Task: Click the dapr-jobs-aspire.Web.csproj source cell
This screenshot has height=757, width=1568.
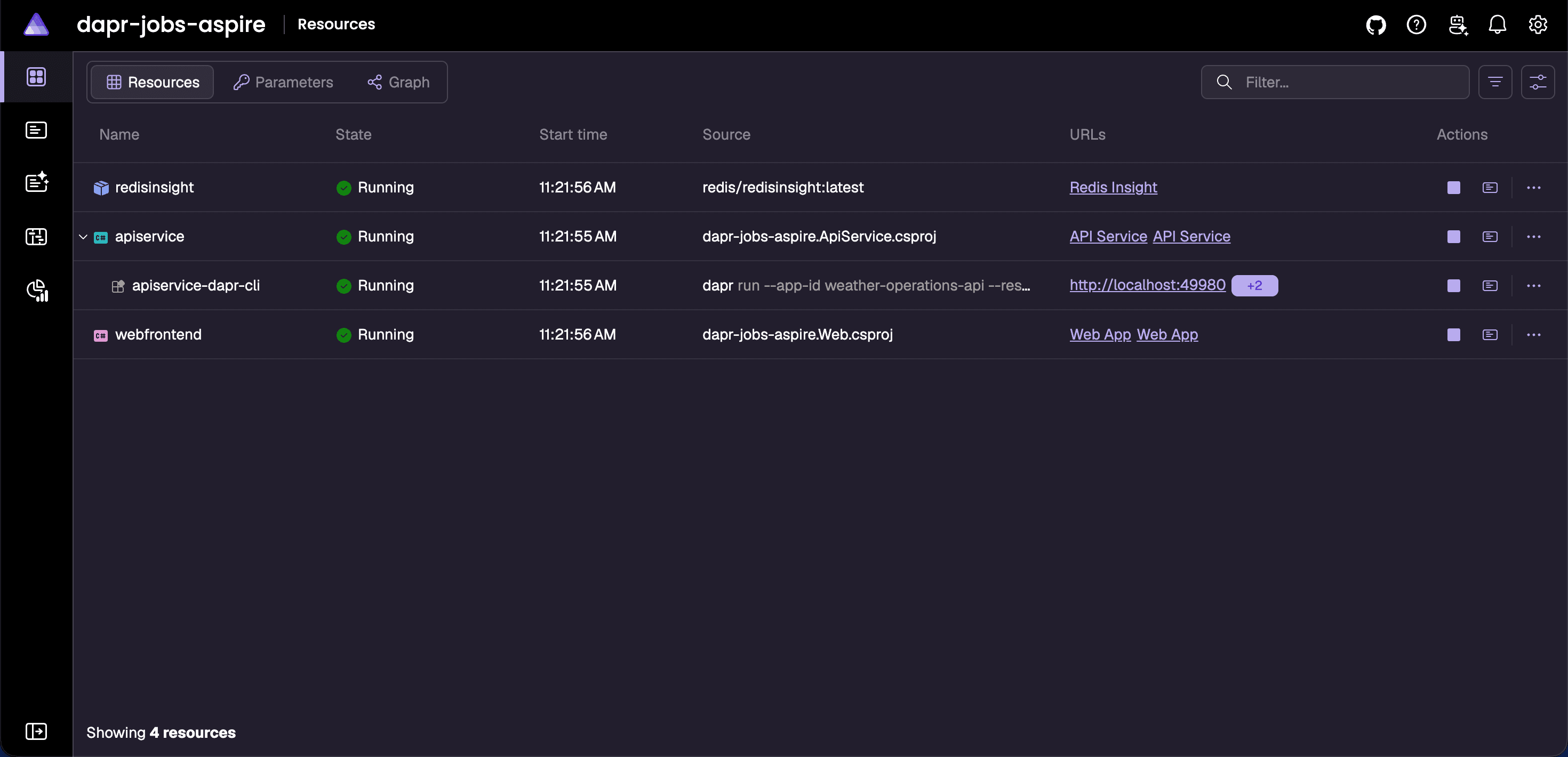Action: pyautogui.click(x=797, y=335)
